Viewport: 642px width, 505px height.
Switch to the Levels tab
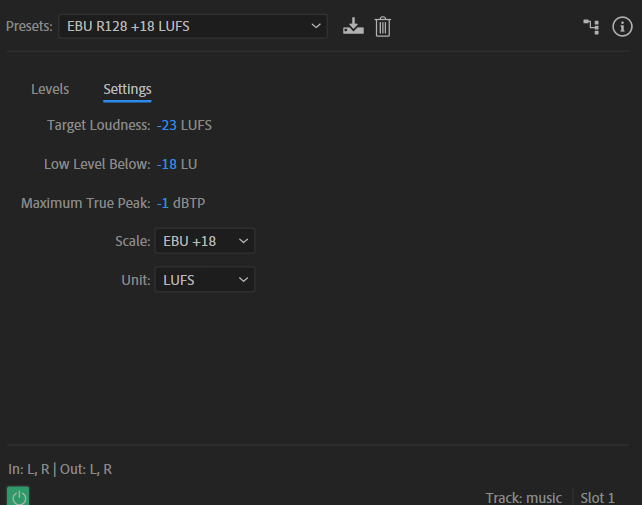(50, 89)
